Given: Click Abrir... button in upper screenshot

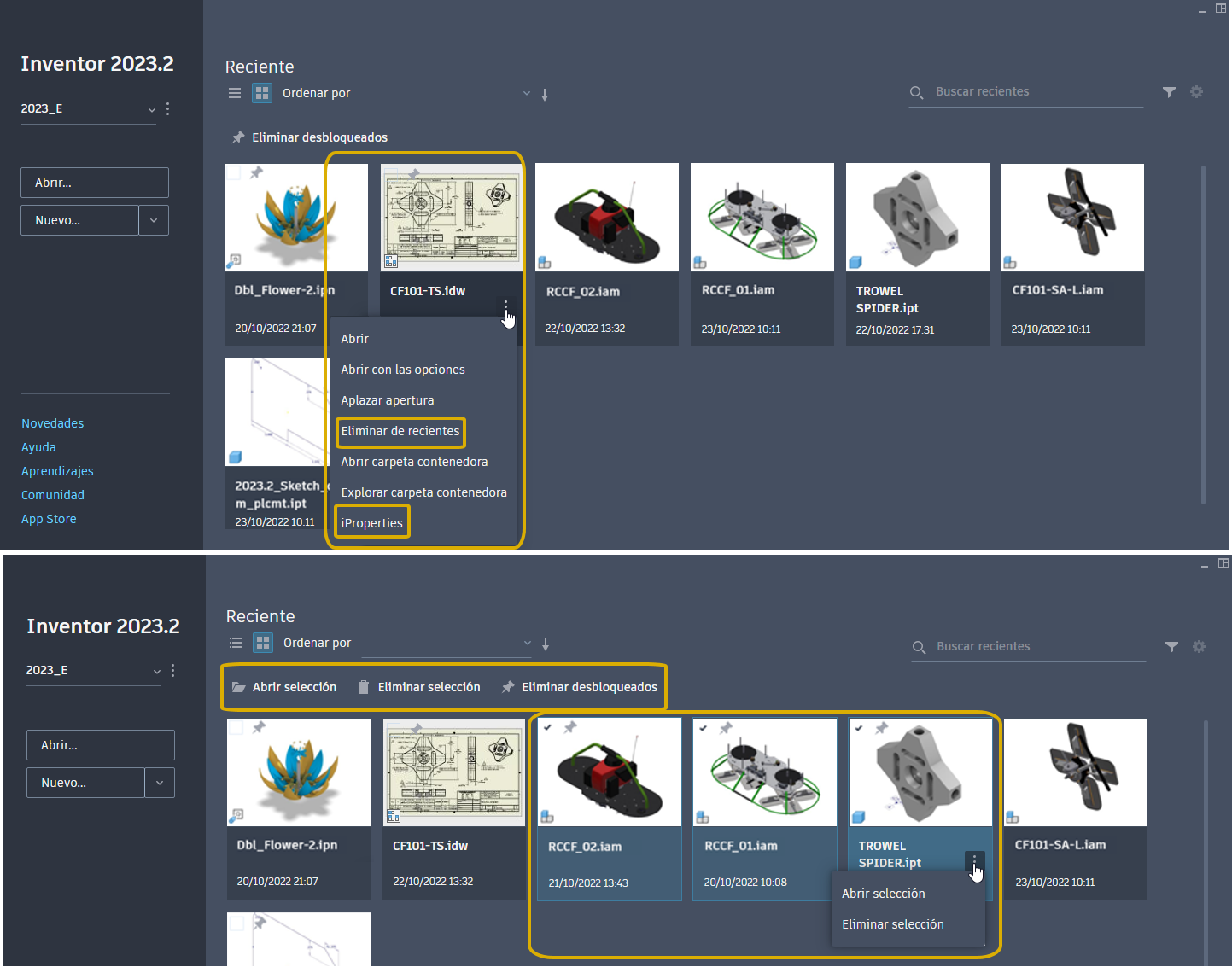Looking at the screenshot, I should click(95, 183).
